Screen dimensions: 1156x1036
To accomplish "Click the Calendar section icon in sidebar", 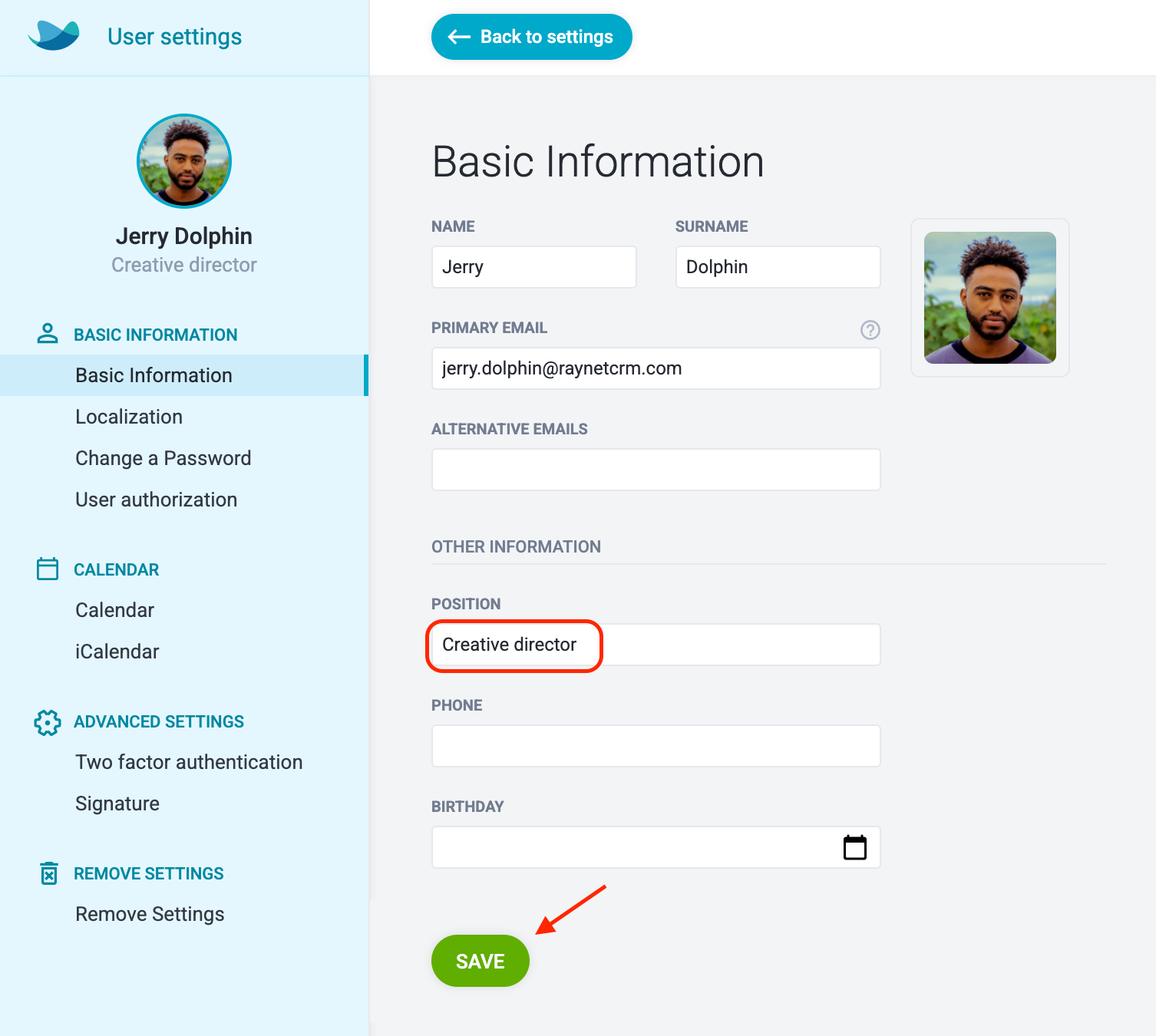I will tap(48, 569).
